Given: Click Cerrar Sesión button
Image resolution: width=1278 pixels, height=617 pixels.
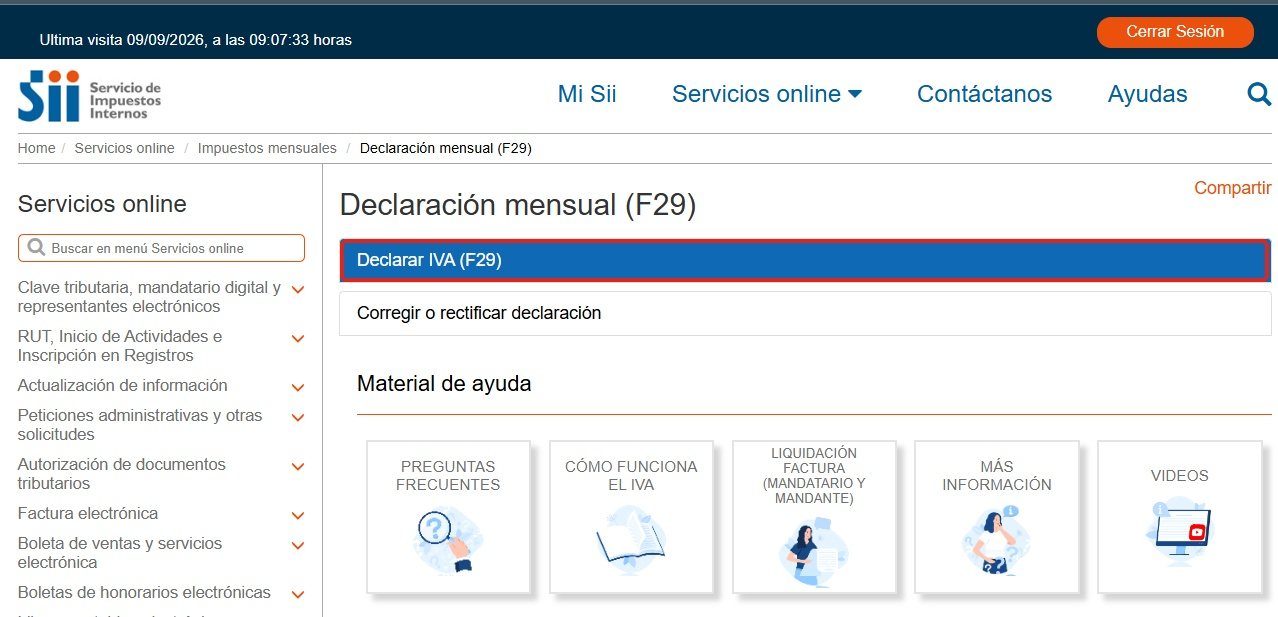Looking at the screenshot, I should [1175, 32].
